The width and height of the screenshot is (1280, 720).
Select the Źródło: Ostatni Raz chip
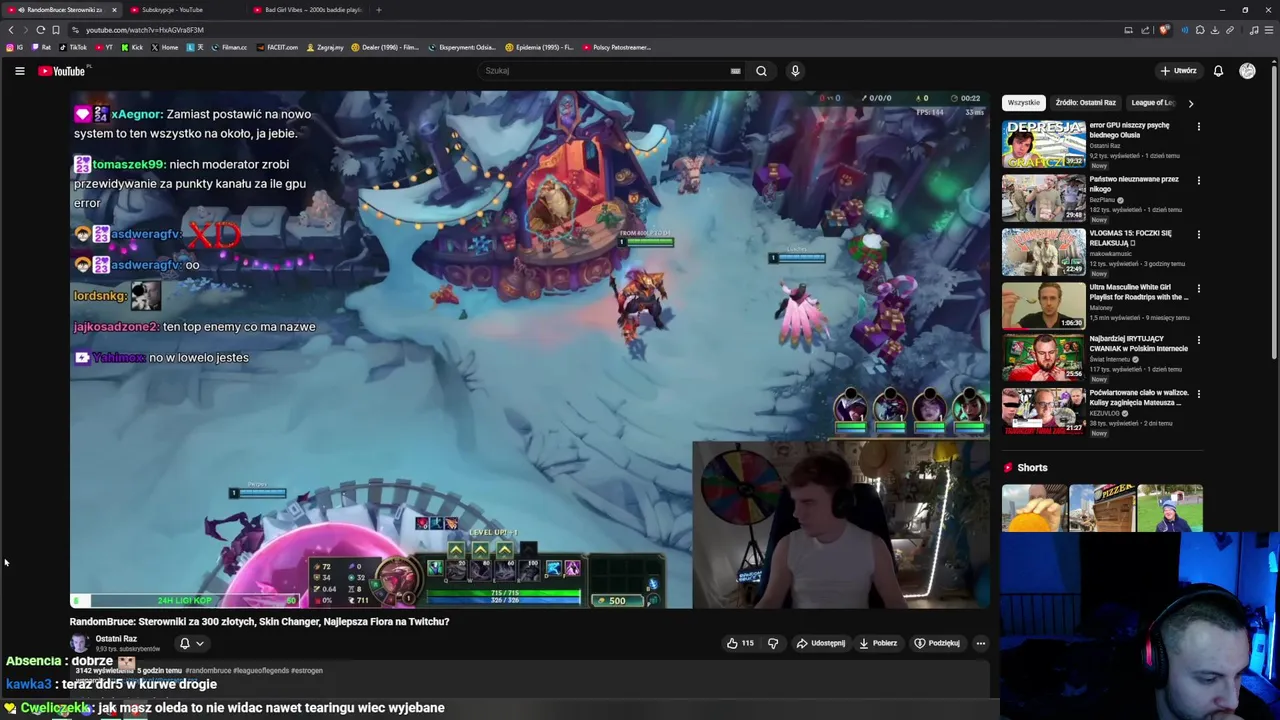coord(1085,103)
